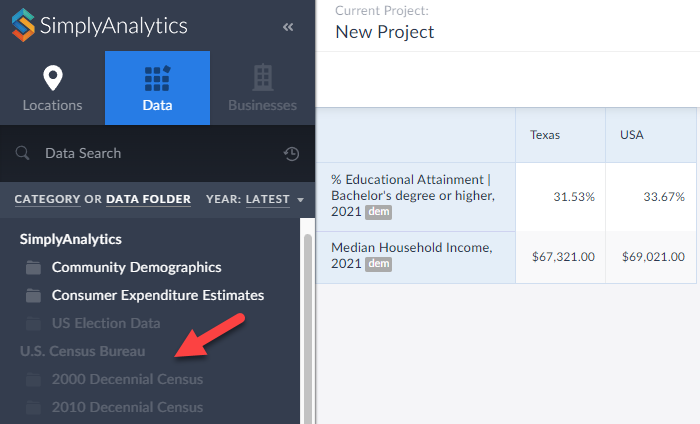Click the magnifying glass search icon
The width and height of the screenshot is (700, 424).
22,153
